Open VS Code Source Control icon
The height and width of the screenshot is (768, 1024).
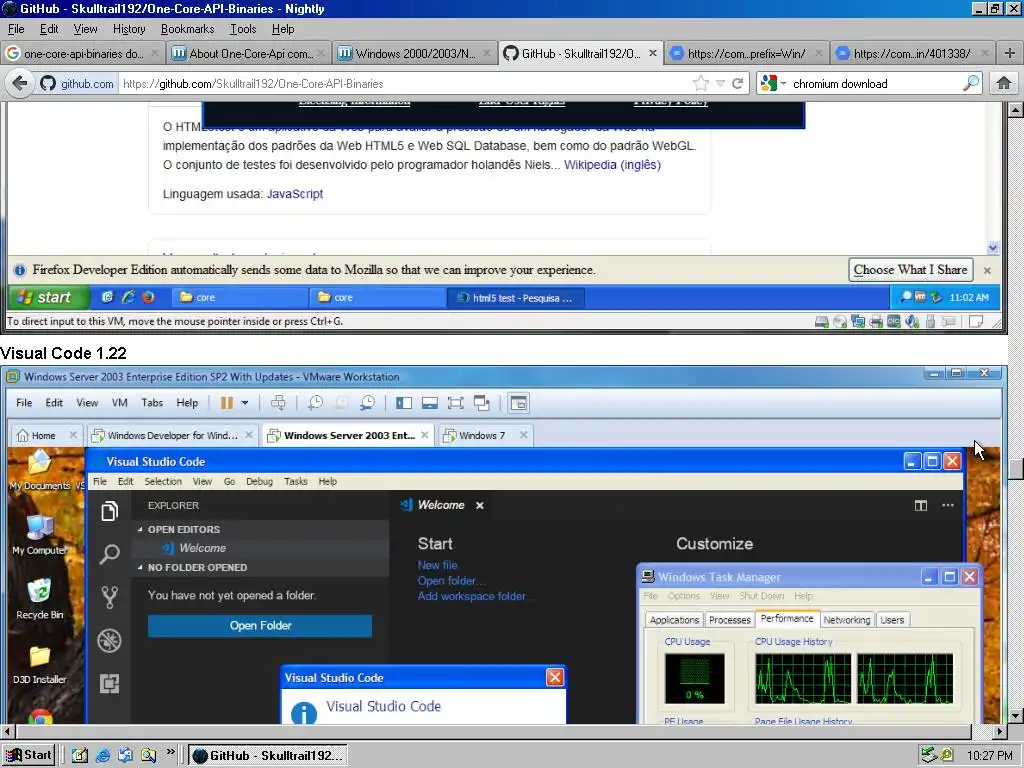click(110, 597)
